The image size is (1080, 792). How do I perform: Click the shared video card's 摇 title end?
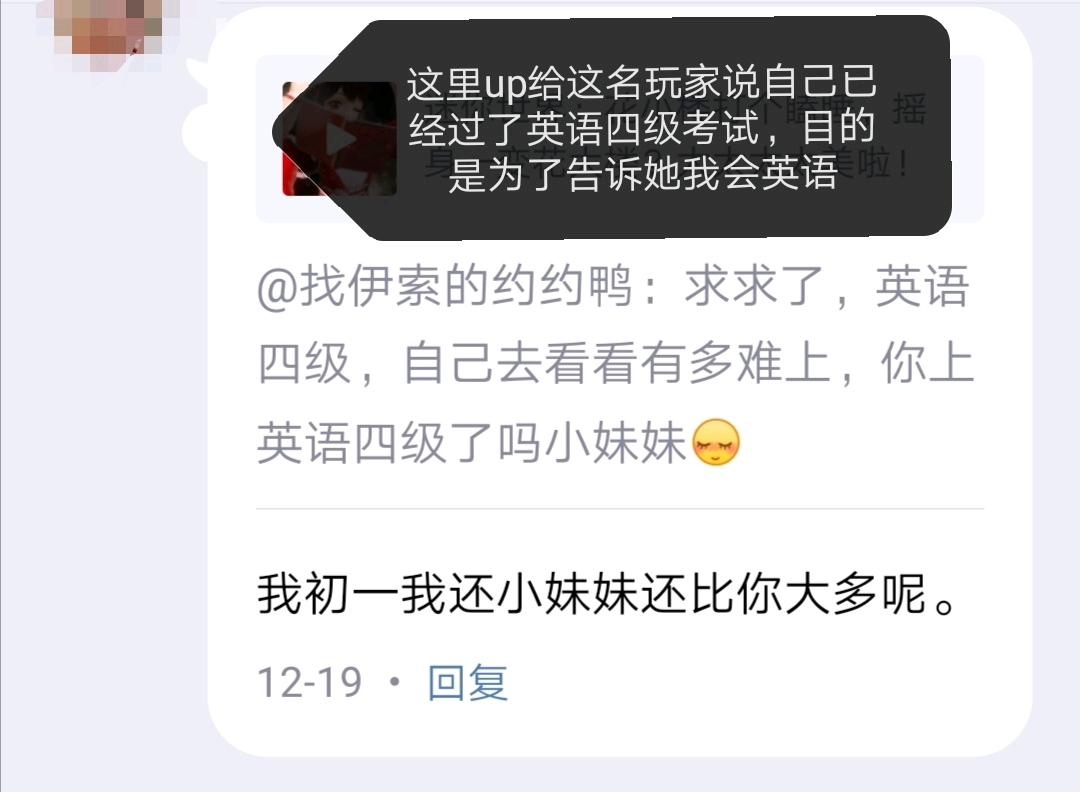(909, 110)
